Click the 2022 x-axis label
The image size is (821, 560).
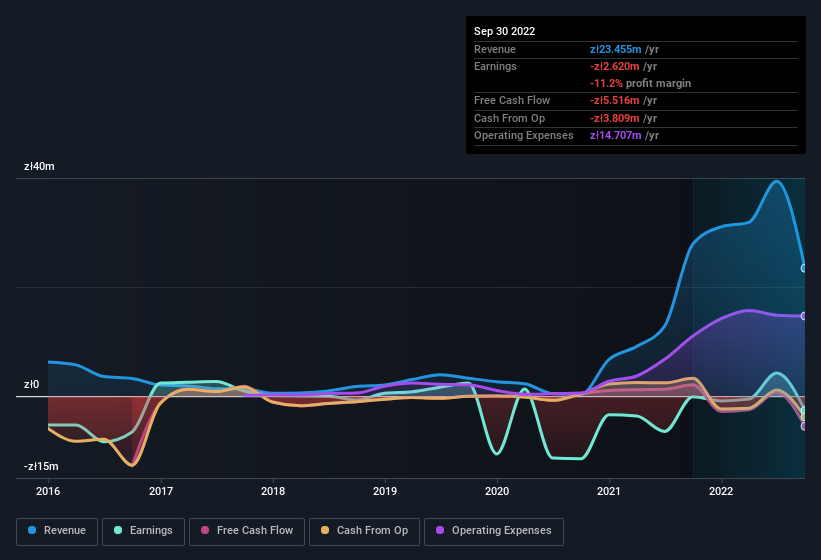tap(721, 491)
